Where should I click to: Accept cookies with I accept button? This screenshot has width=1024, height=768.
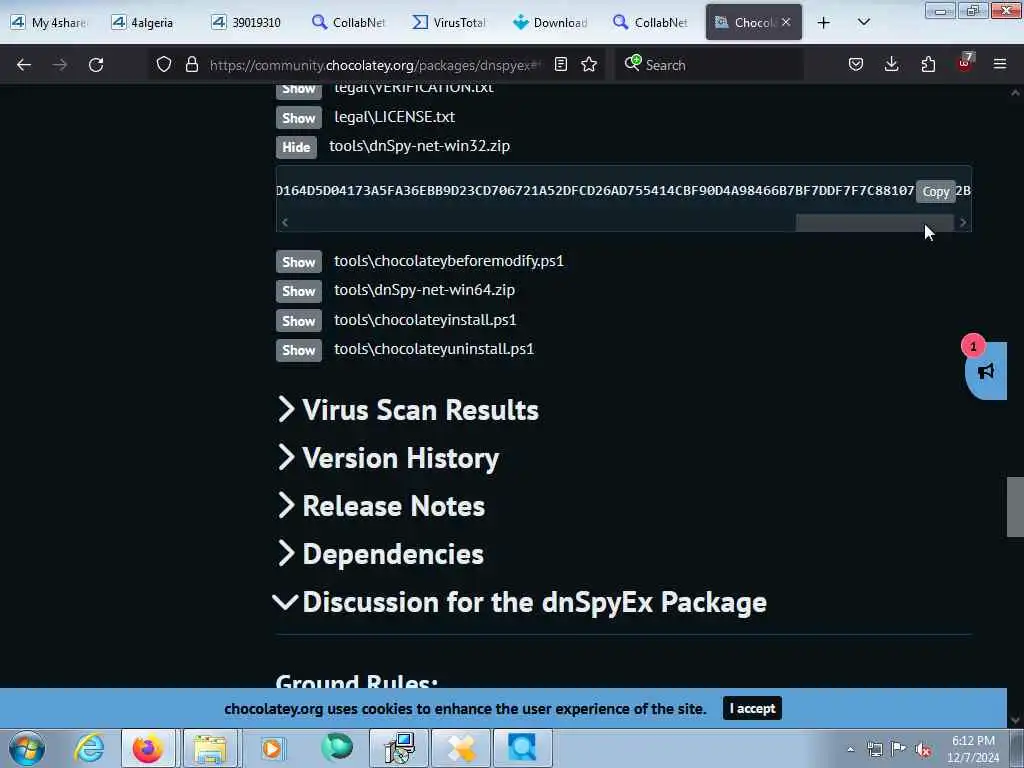click(x=752, y=709)
